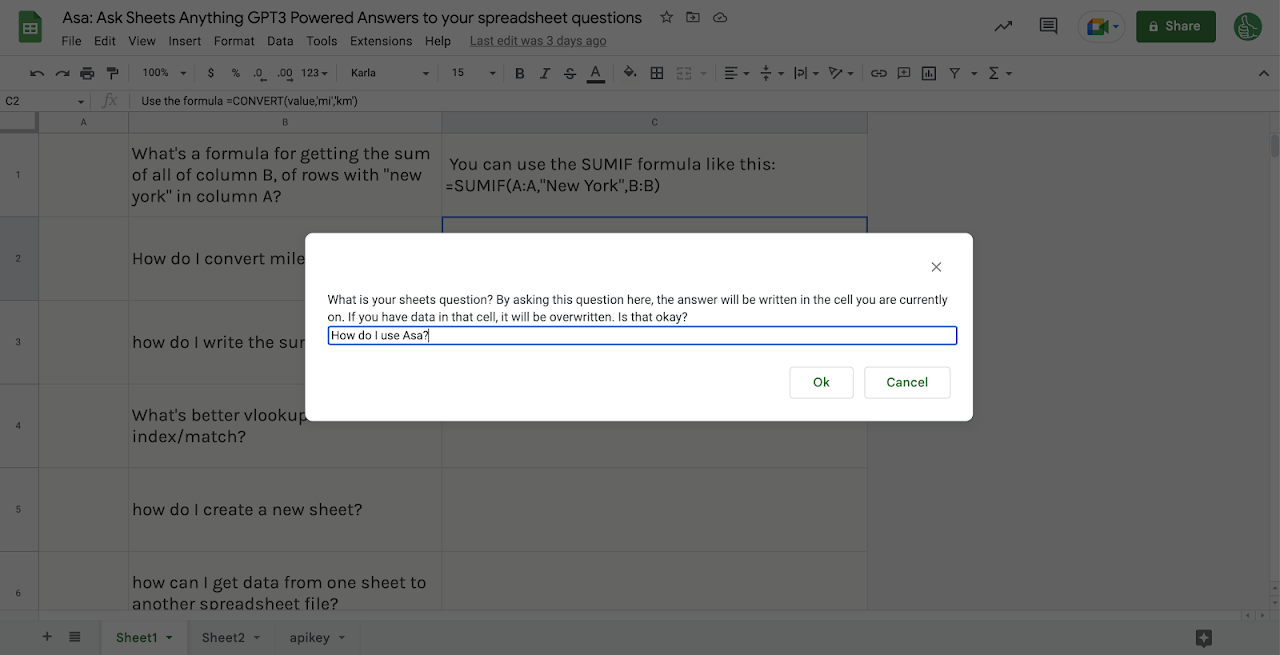This screenshot has width=1280, height=655.
Task: Click the Insert chart icon
Action: 929,73
